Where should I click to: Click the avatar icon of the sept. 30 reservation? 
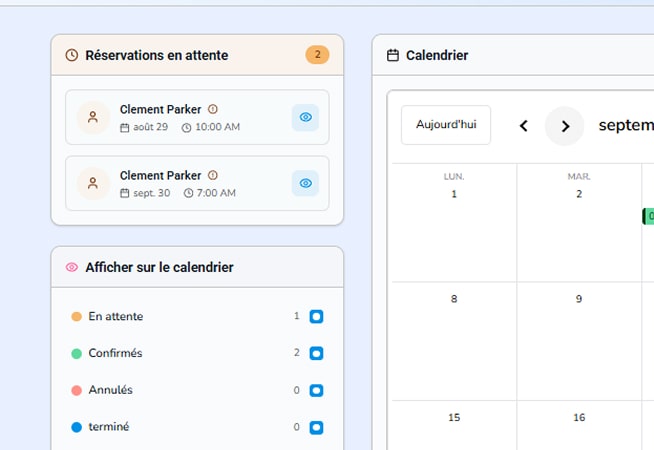pyautogui.click(x=93, y=183)
